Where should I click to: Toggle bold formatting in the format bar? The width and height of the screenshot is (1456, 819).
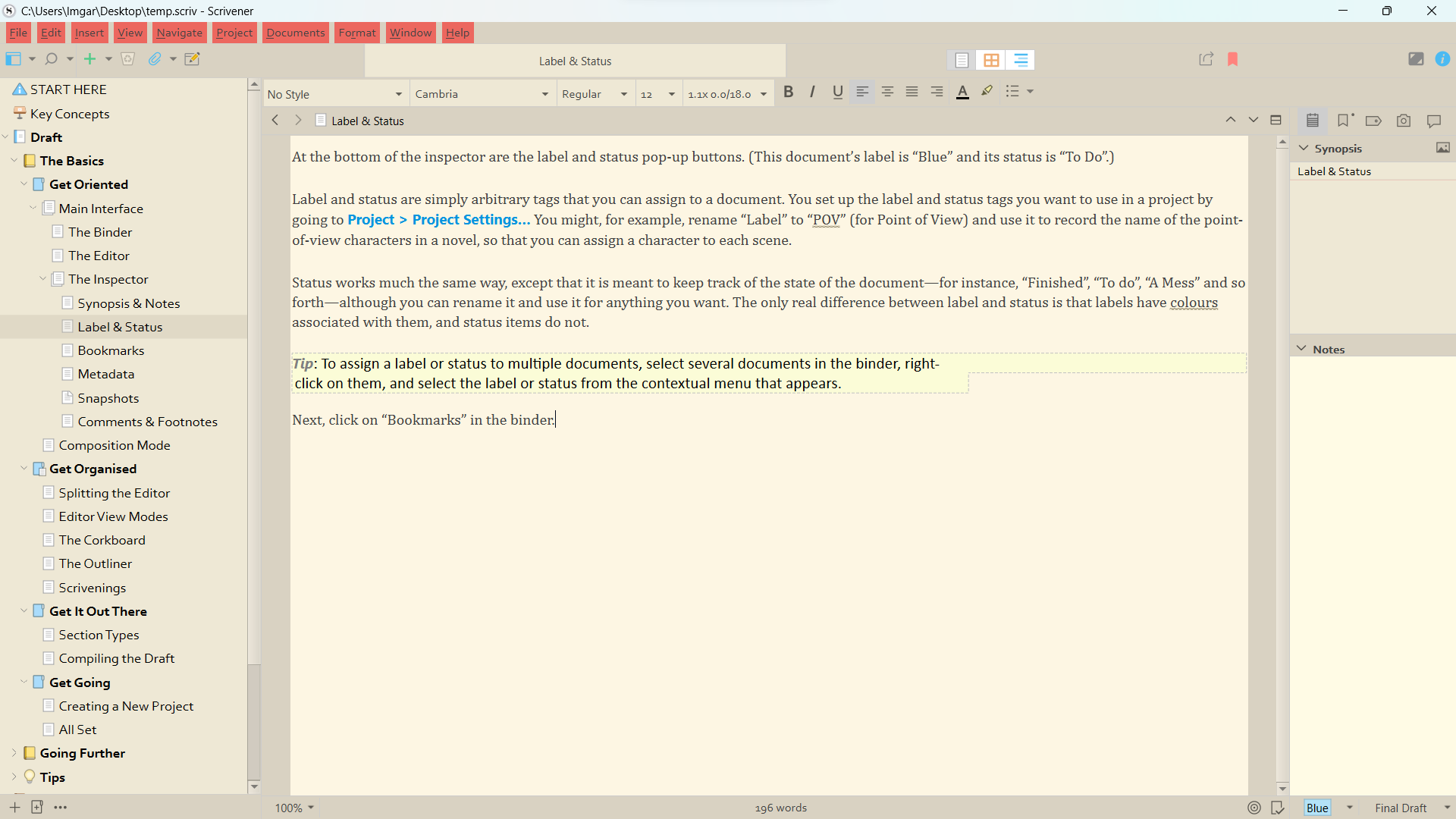(789, 92)
